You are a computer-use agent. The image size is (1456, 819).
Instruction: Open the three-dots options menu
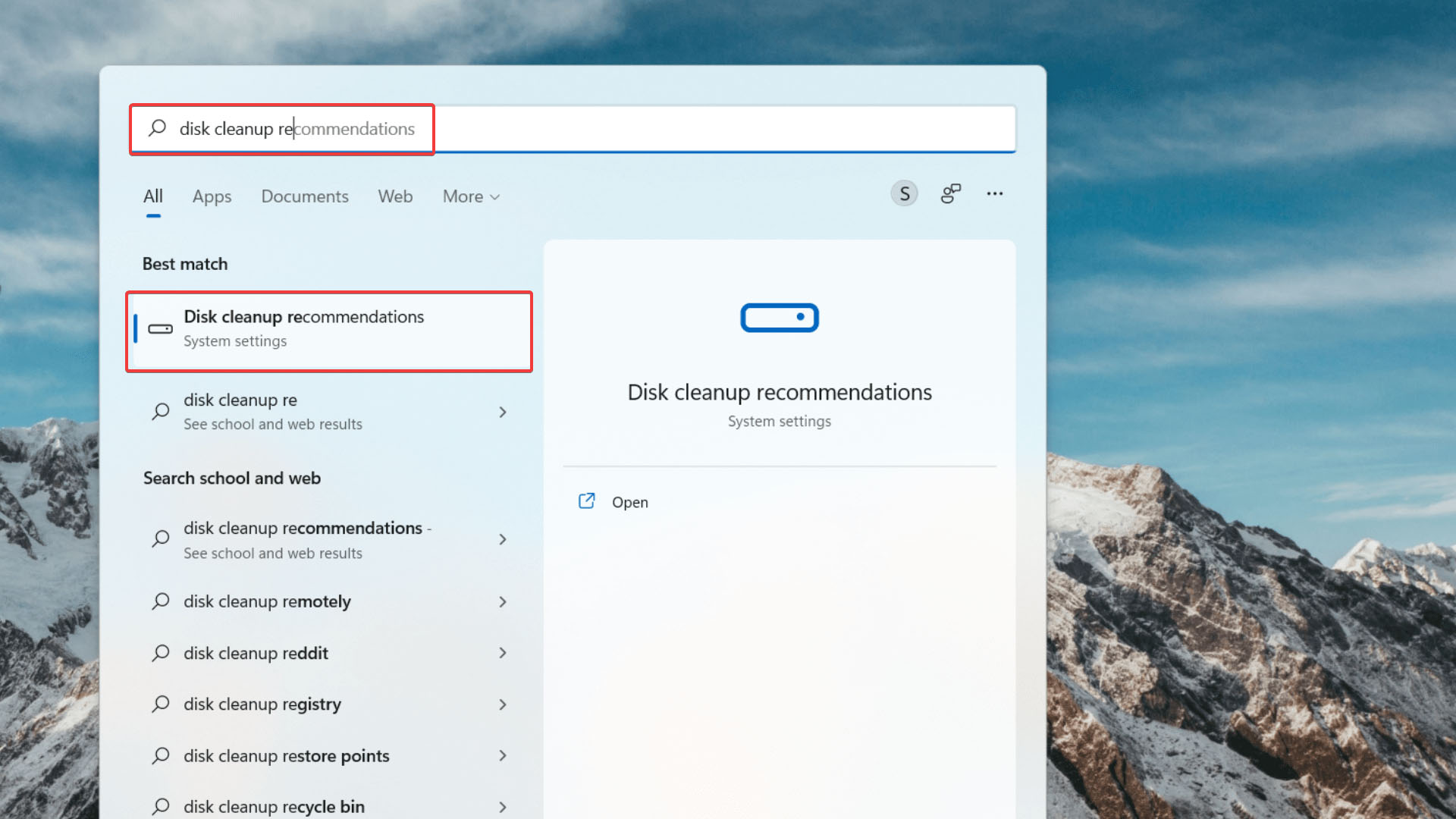coord(995,194)
